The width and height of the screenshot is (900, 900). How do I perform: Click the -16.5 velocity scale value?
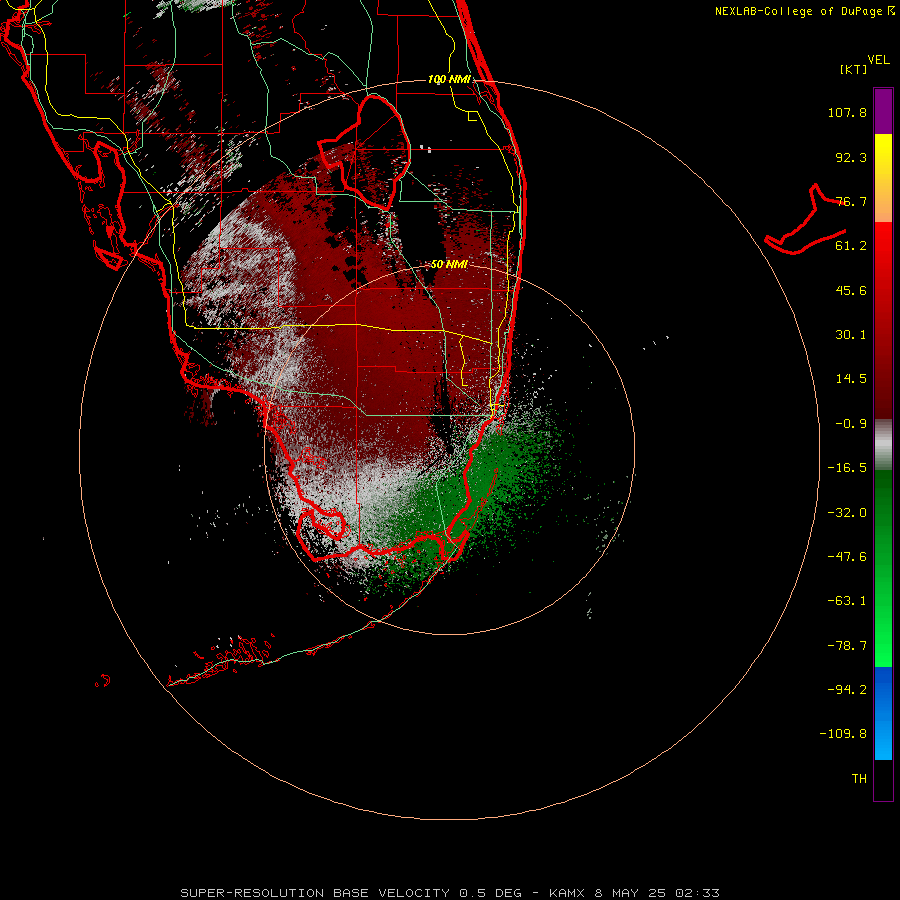[847, 468]
